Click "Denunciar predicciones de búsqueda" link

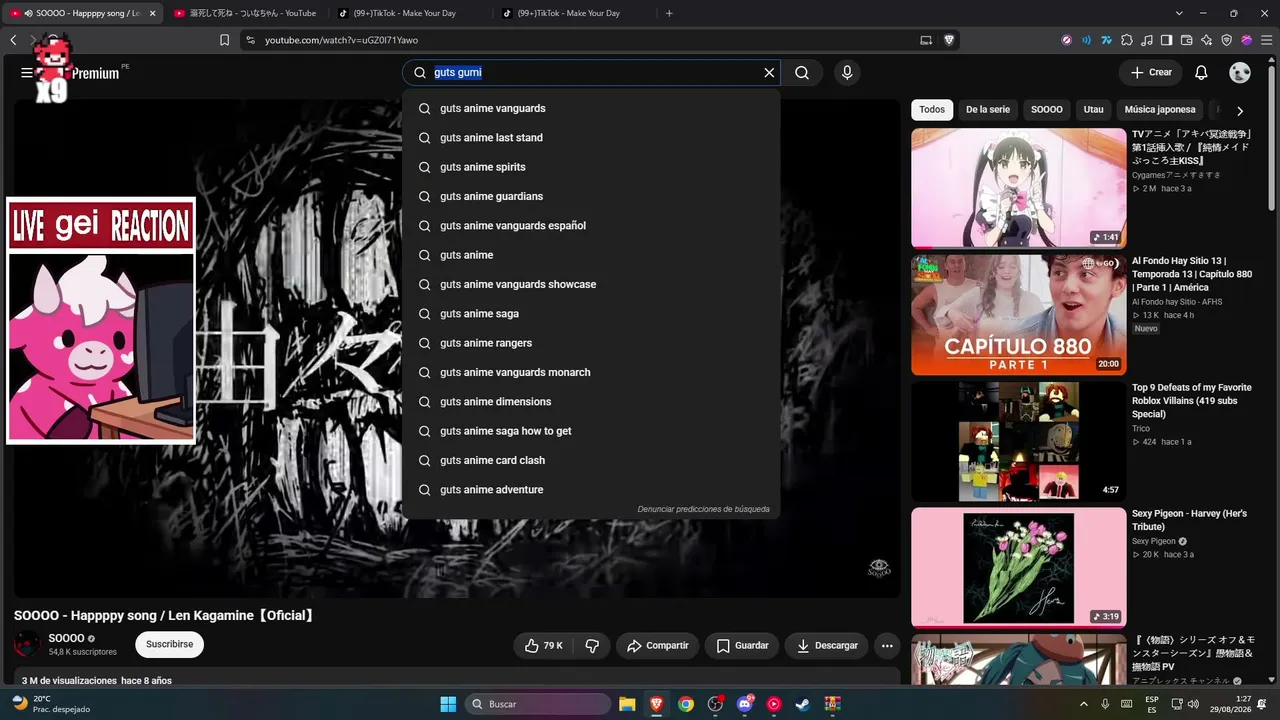(704, 509)
